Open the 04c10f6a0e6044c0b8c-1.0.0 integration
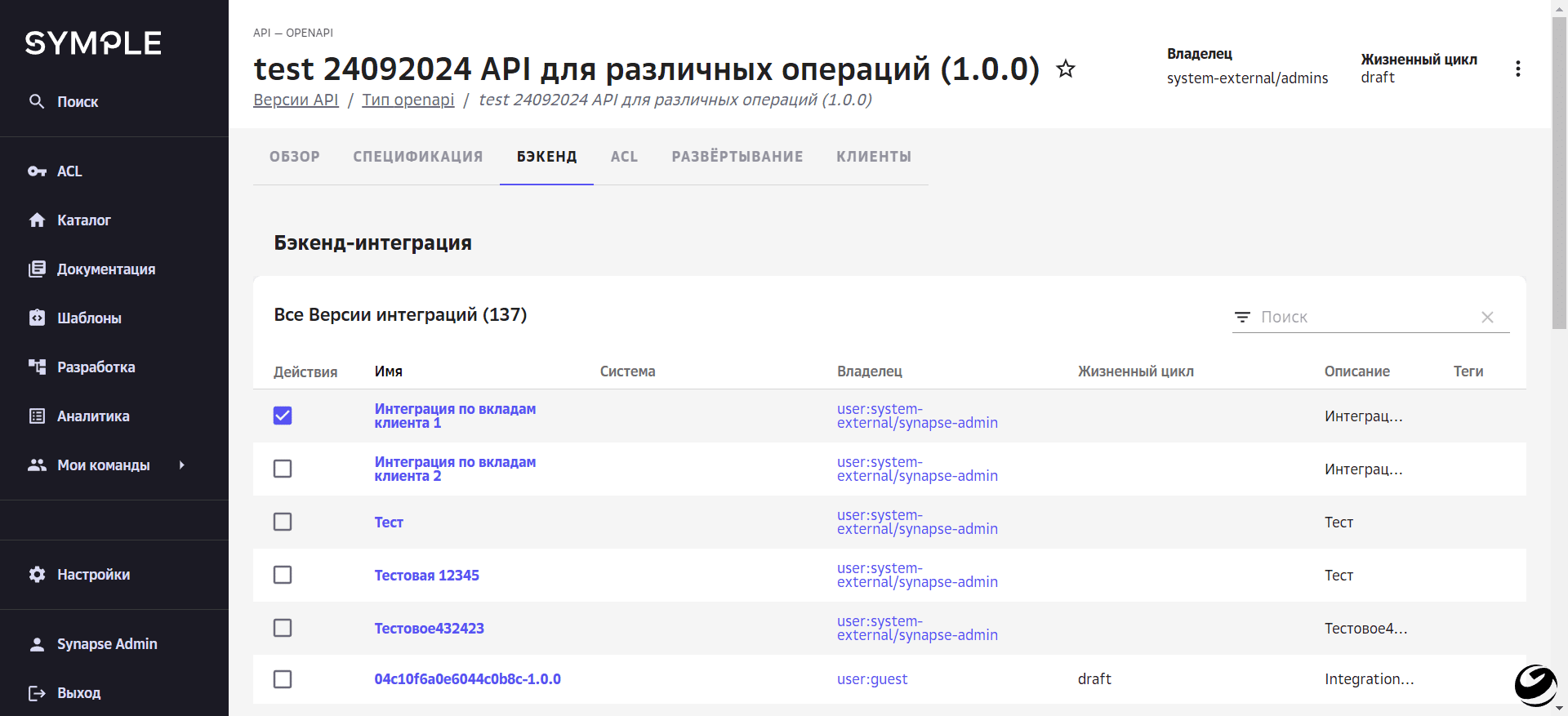The image size is (1568, 716). point(467,679)
